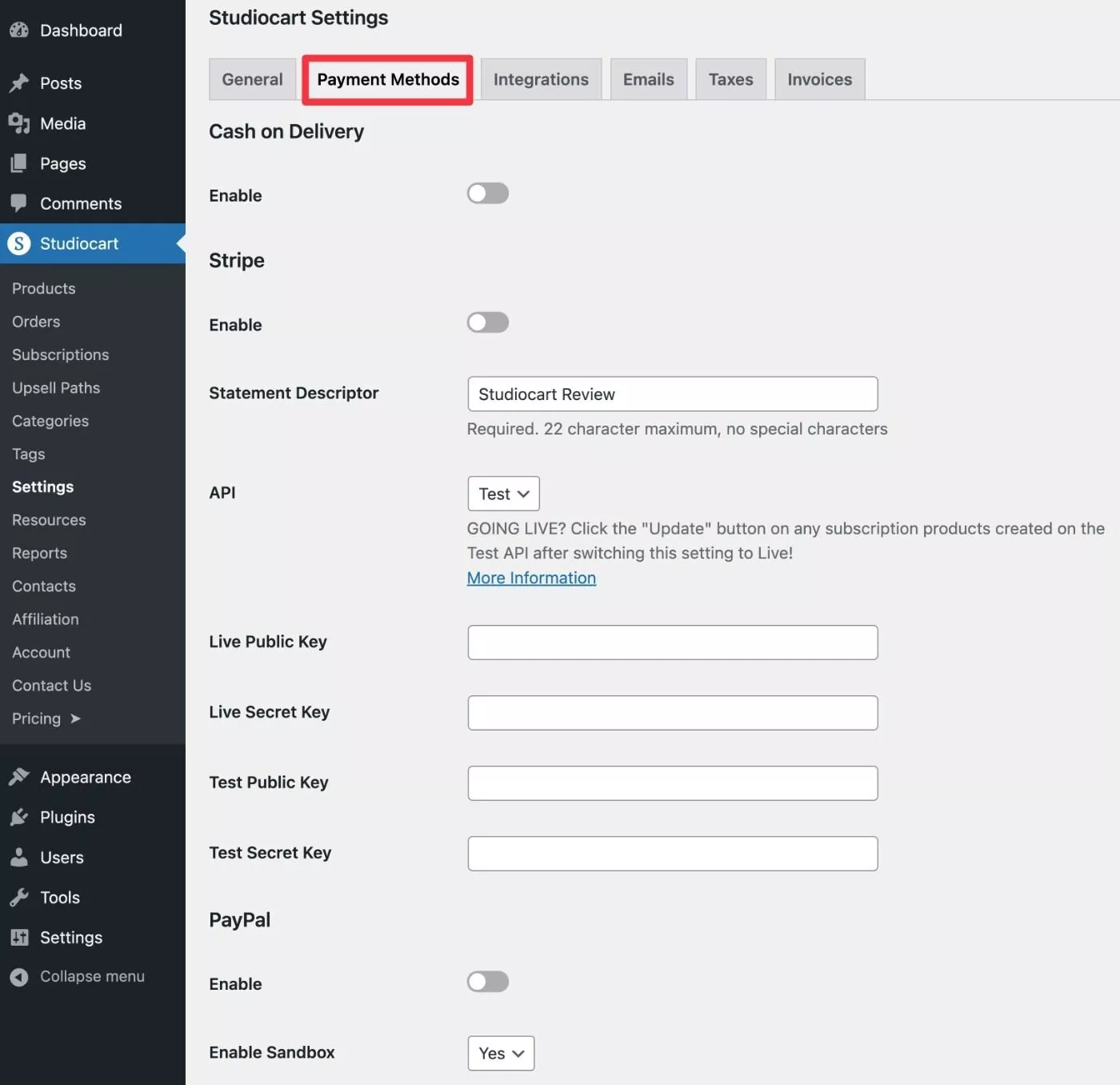
Task: Click the Statement Descriptor input field
Action: coord(673,394)
